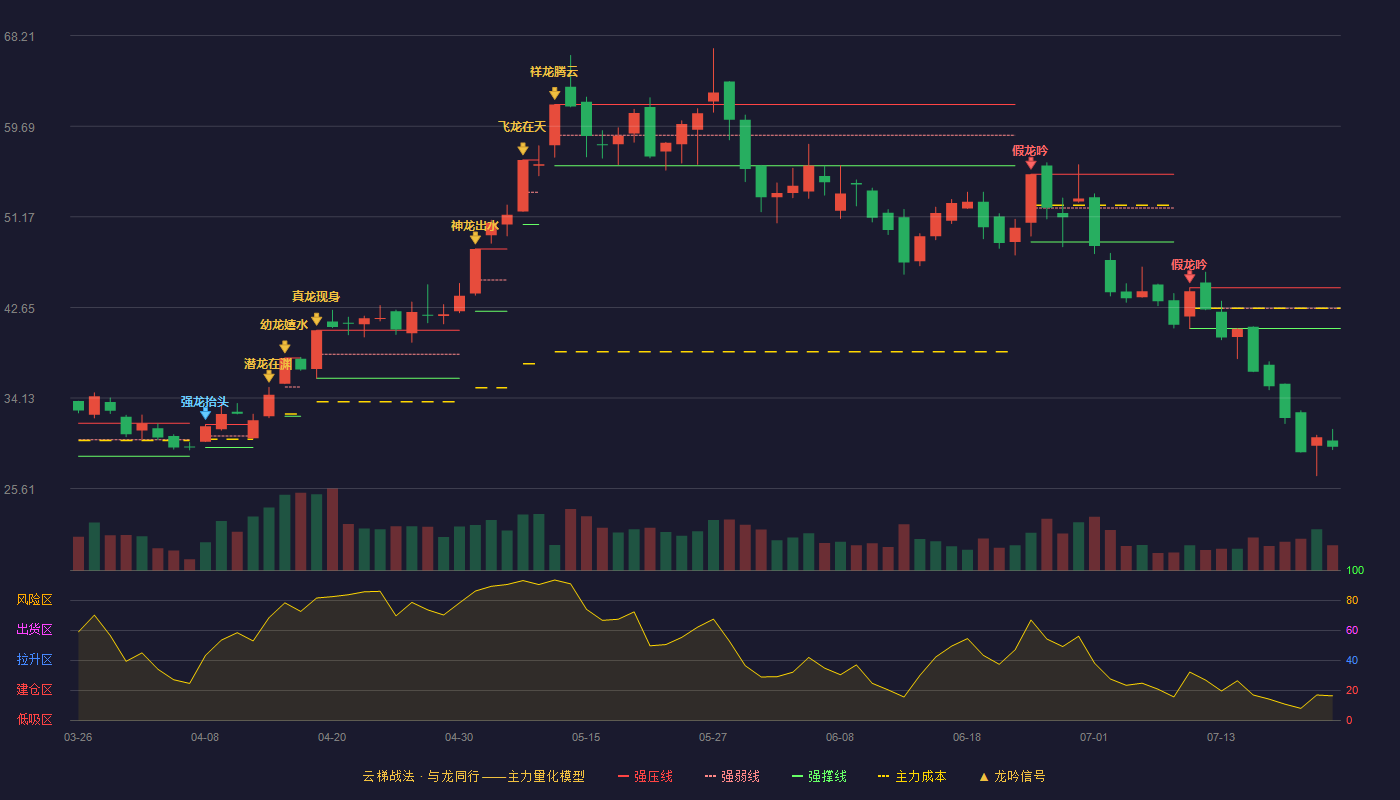Select the 神龙出水 signal arrow
1400x800 pixels.
point(475,238)
